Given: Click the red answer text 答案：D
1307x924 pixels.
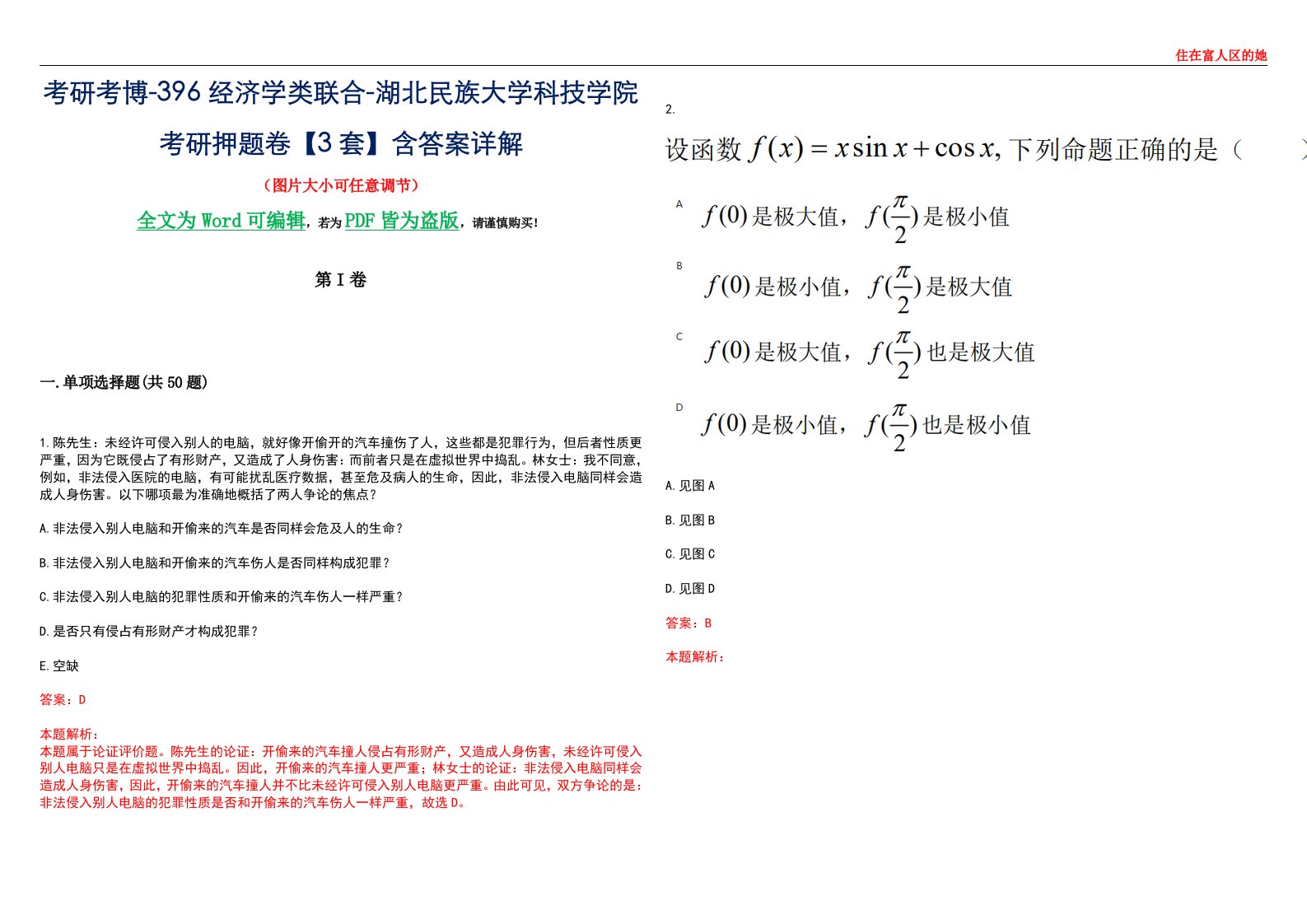Looking at the screenshot, I should [63, 700].
